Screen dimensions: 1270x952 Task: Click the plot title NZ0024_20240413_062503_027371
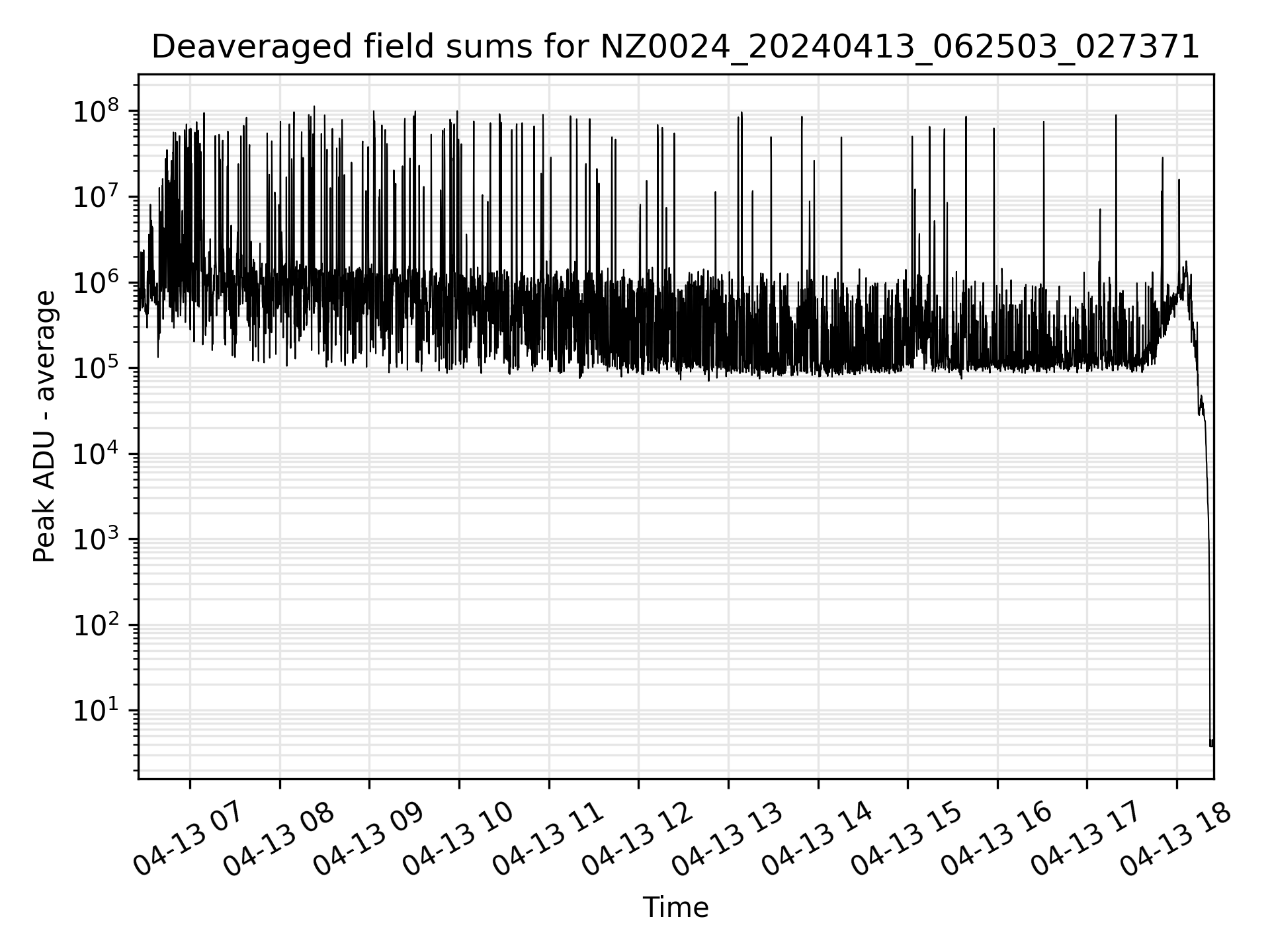tap(675, 47)
